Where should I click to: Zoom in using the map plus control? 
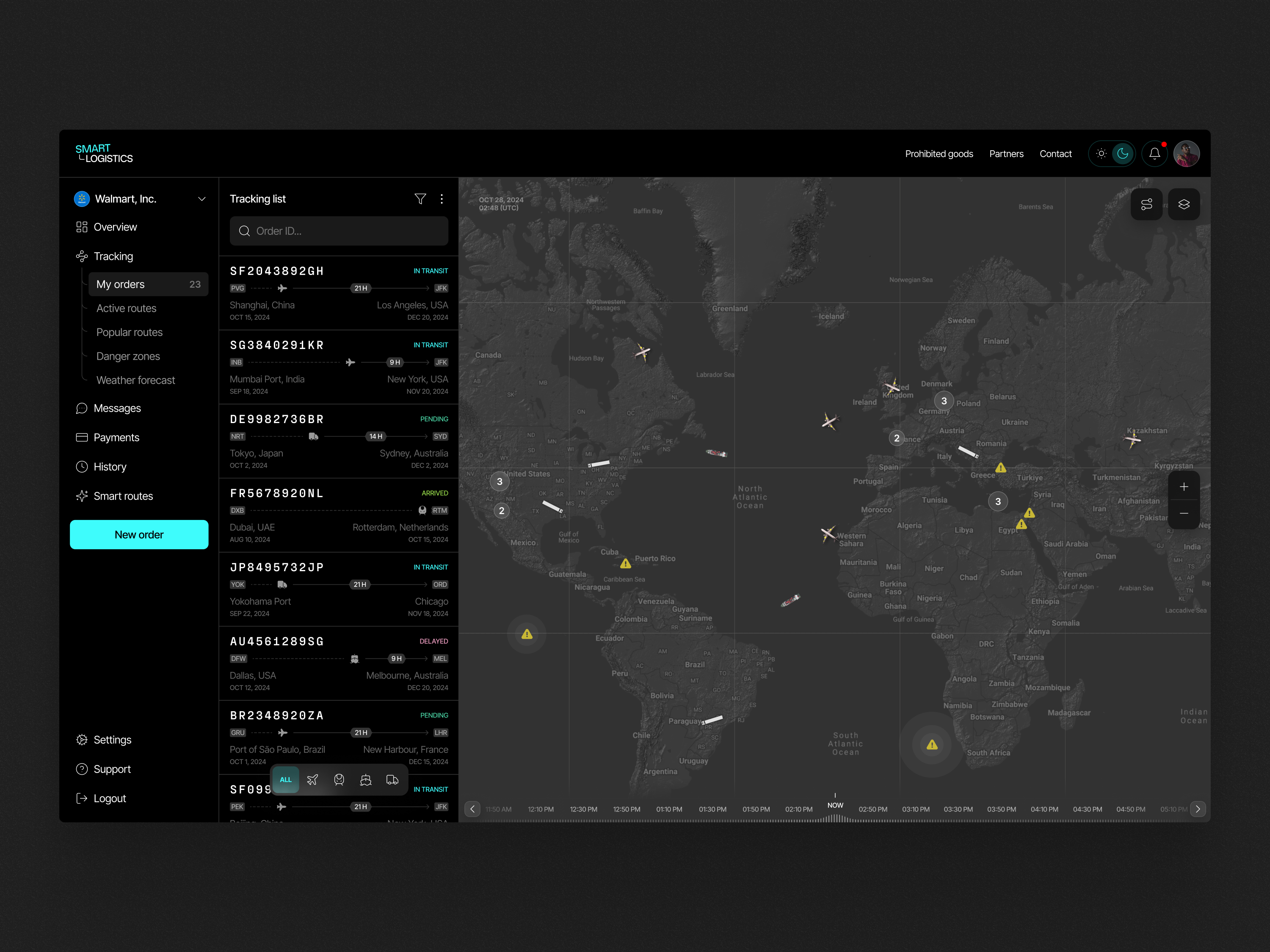click(1184, 486)
